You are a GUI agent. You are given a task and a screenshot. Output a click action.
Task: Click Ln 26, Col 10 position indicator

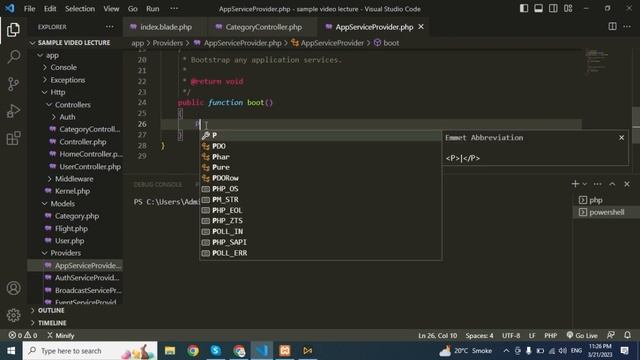coord(438,336)
